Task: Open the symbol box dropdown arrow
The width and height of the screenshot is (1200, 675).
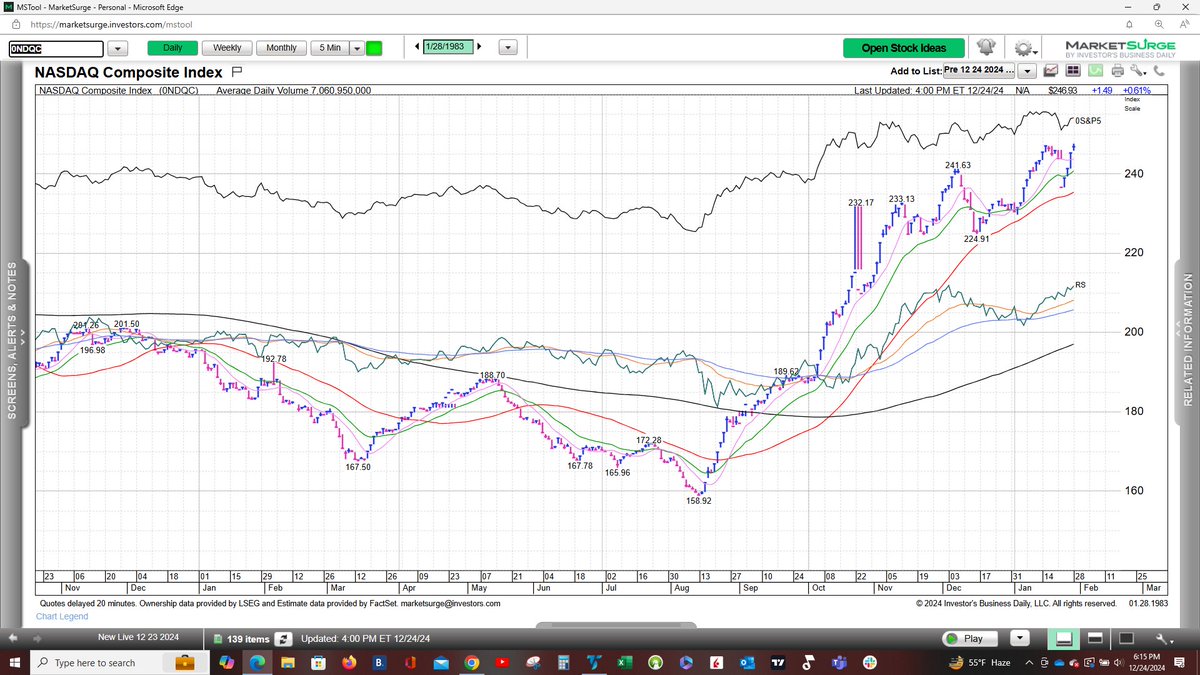Action: tap(118, 48)
